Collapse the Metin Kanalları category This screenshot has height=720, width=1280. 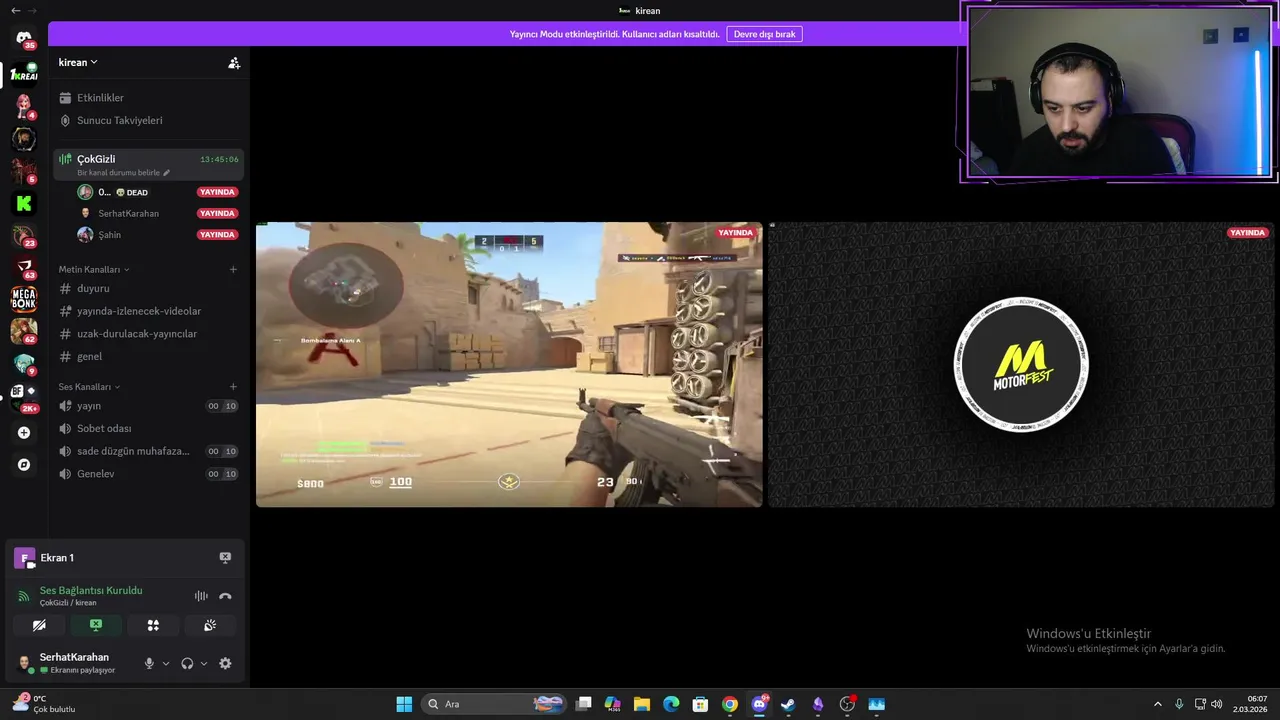pyautogui.click(x=94, y=269)
